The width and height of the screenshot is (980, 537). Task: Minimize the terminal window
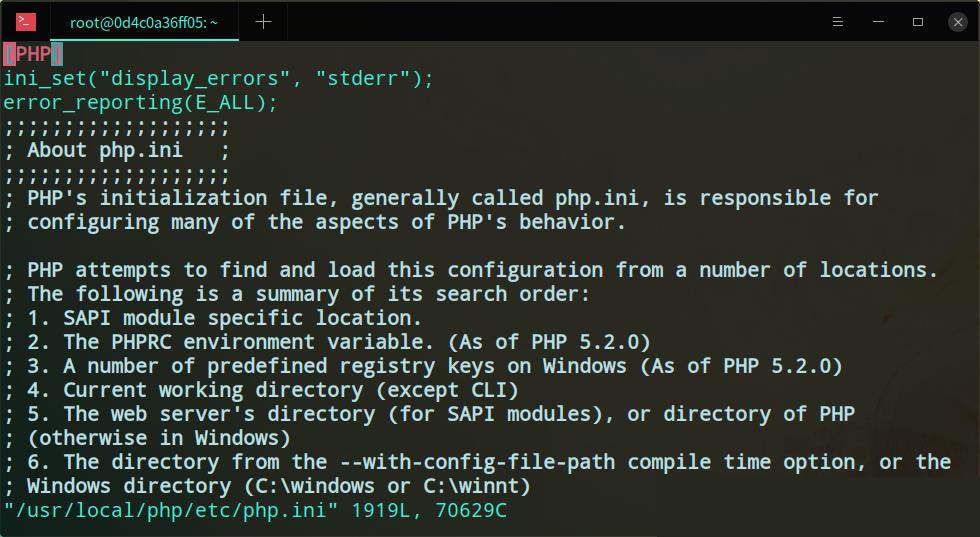click(879, 21)
